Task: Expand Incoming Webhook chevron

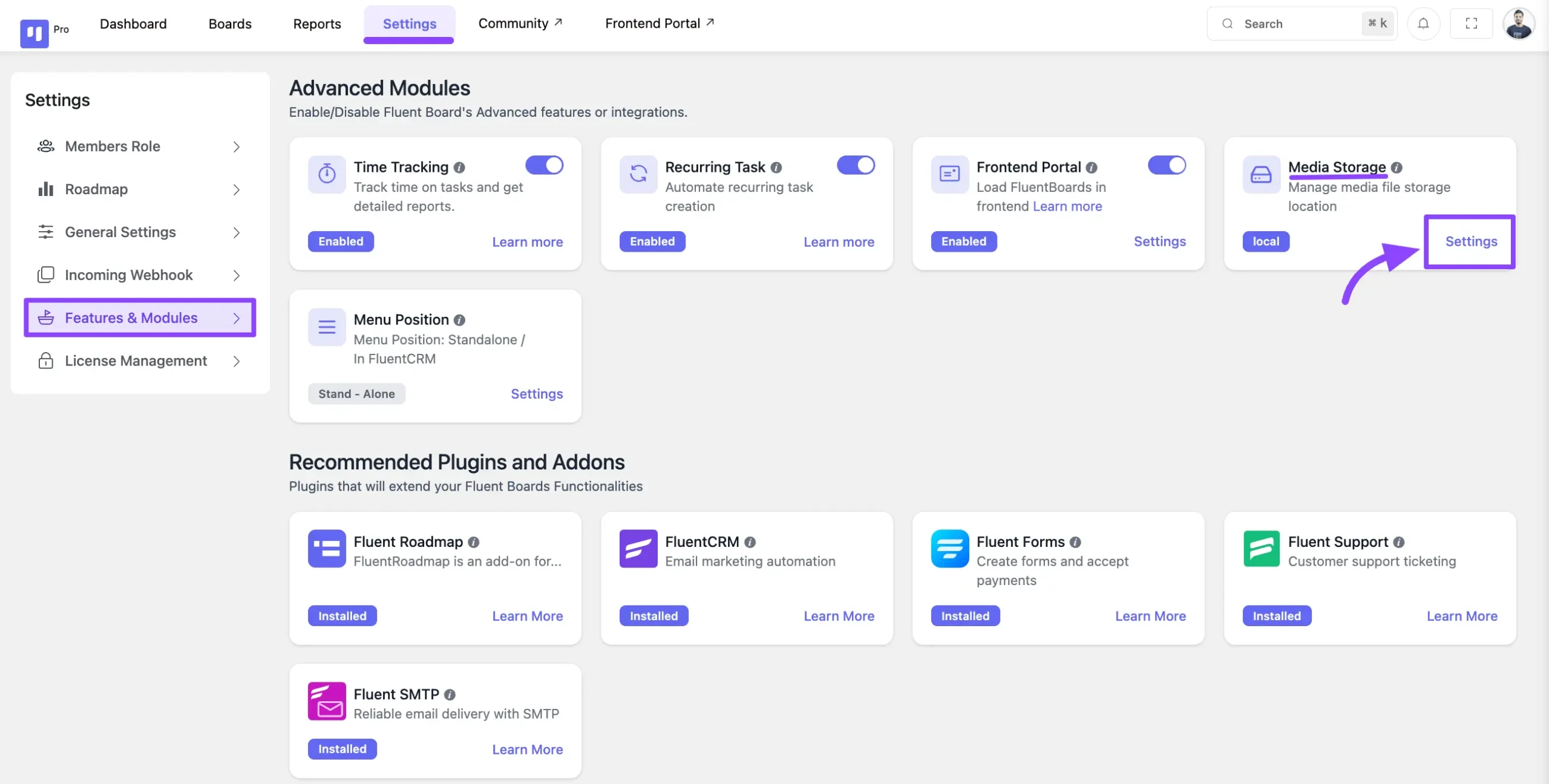Action: (237, 275)
